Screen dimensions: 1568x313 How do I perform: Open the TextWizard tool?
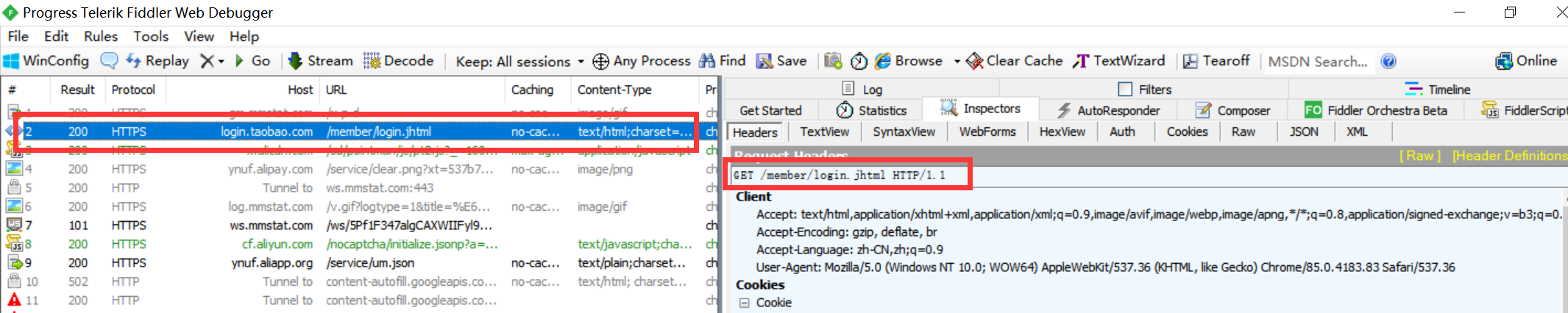point(1119,61)
